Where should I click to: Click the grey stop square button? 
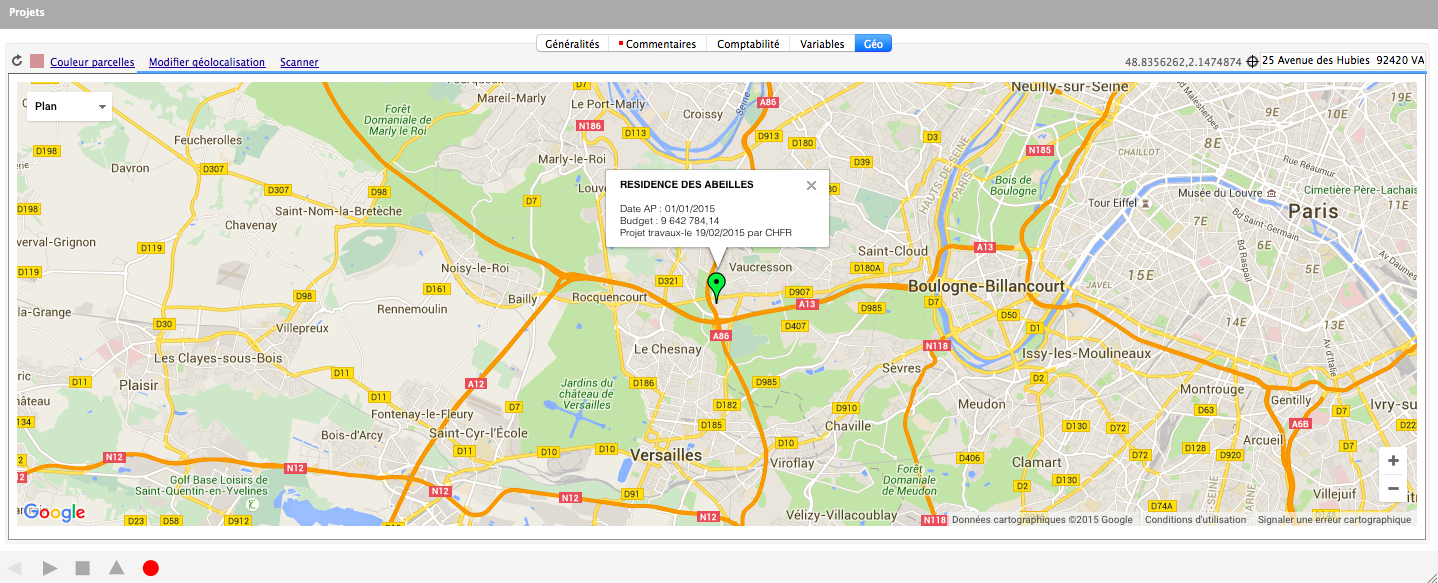point(83,568)
